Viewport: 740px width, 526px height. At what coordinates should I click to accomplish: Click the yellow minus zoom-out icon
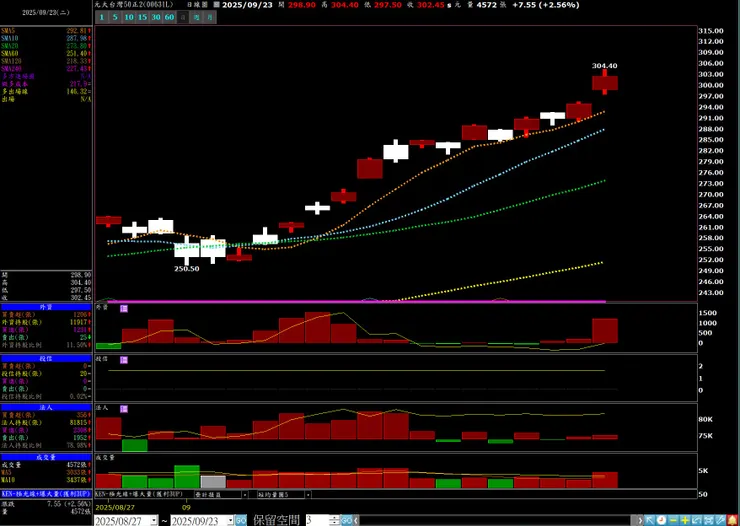coord(673,520)
